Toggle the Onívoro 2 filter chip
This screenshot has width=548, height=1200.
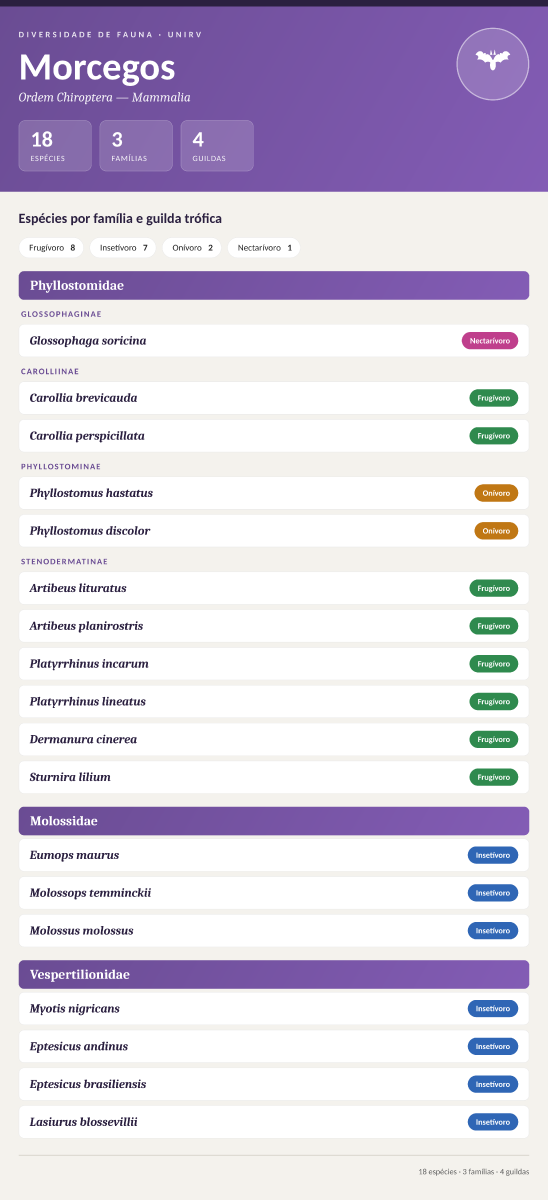(x=192, y=248)
